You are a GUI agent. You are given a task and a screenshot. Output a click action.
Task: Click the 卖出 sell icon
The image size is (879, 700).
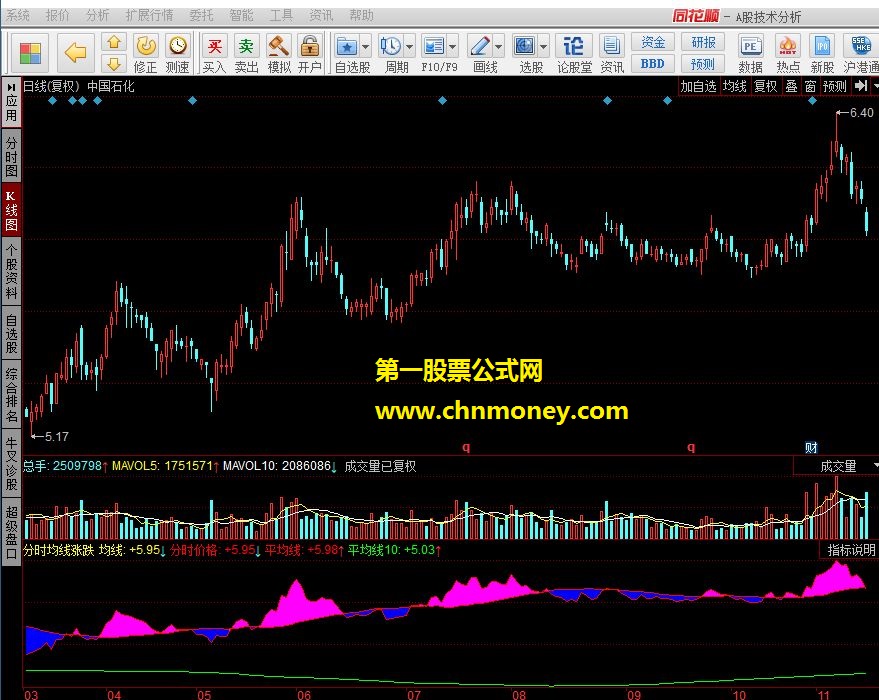click(246, 54)
